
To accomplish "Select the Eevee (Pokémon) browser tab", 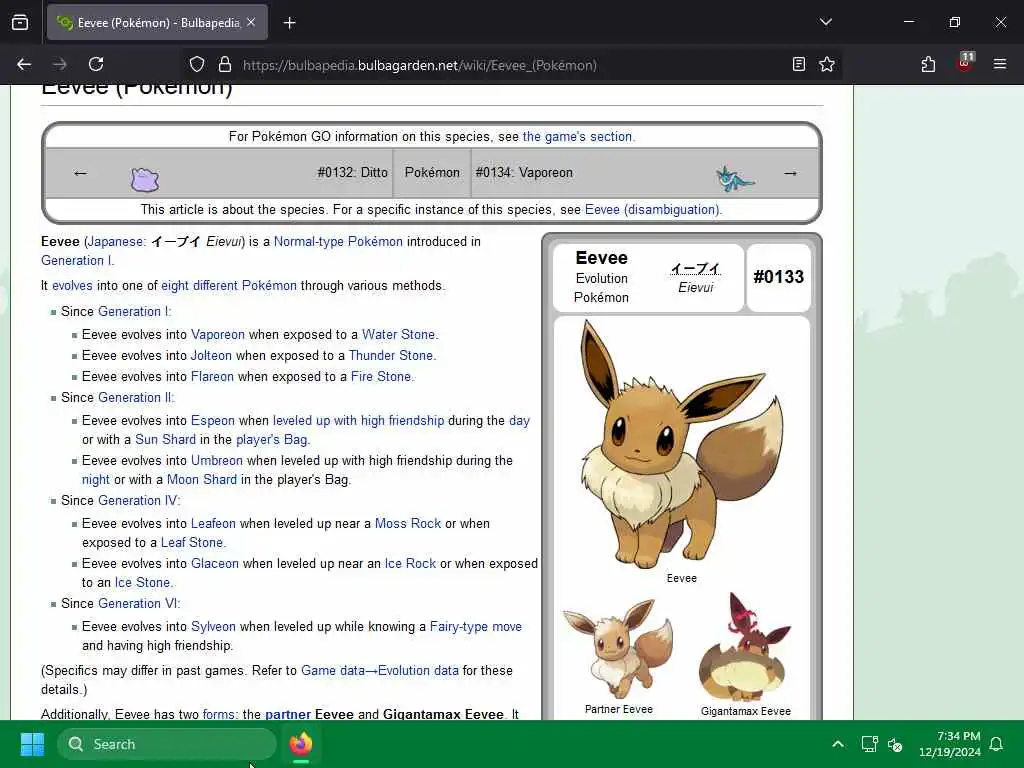I will 157,22.
